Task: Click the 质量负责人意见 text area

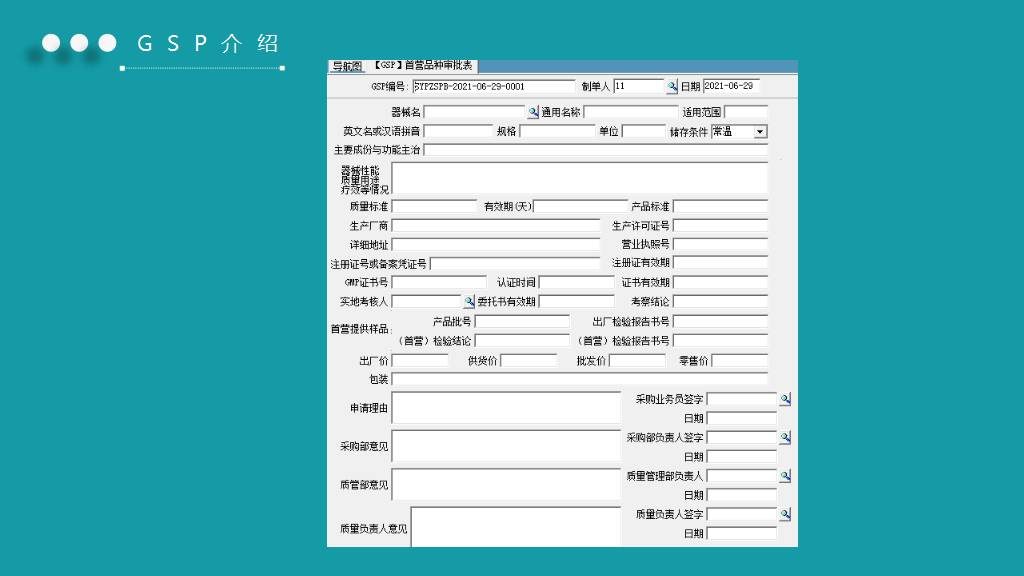Action: tap(516, 526)
